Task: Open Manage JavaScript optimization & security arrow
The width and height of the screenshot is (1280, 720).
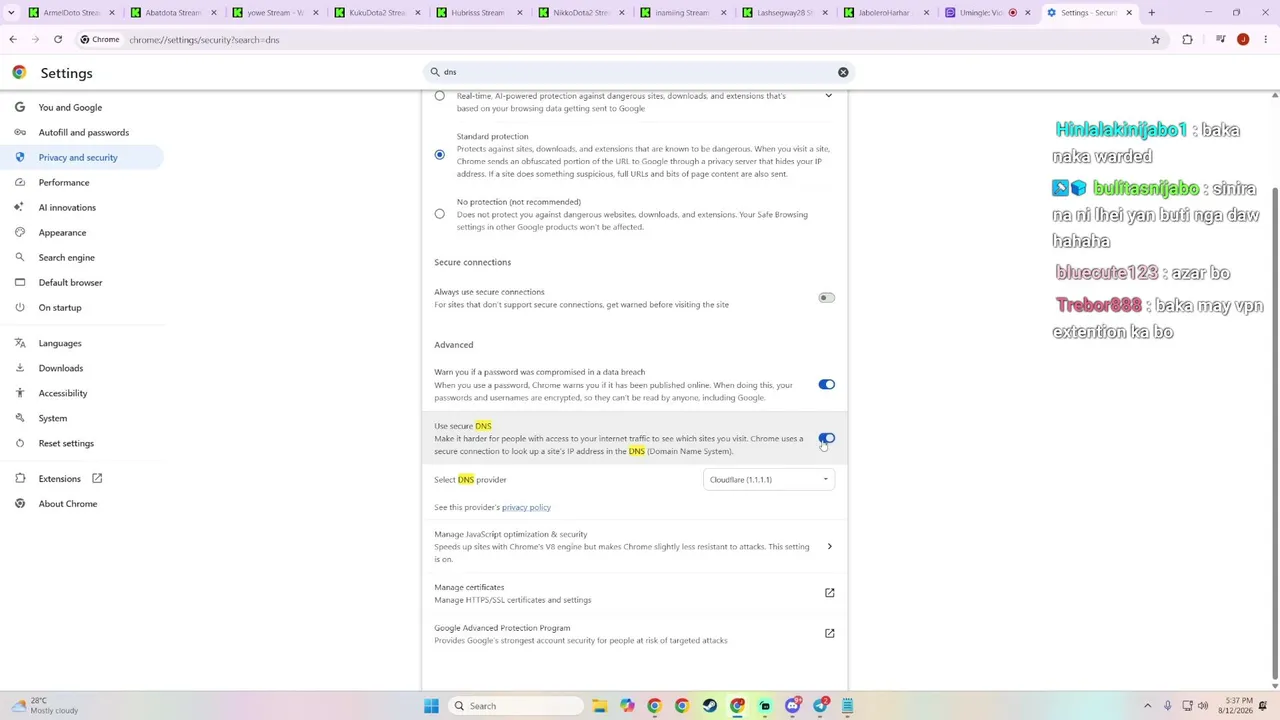Action: pos(829,547)
